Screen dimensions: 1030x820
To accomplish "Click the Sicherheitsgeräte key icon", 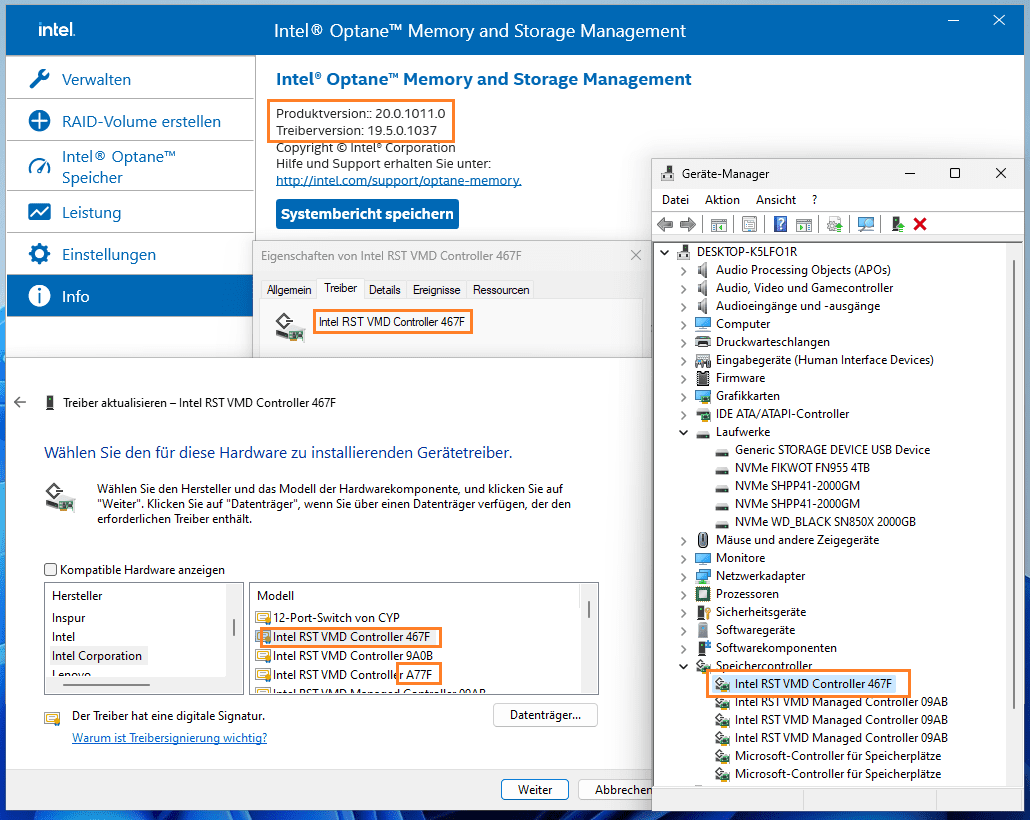I will click(x=703, y=612).
